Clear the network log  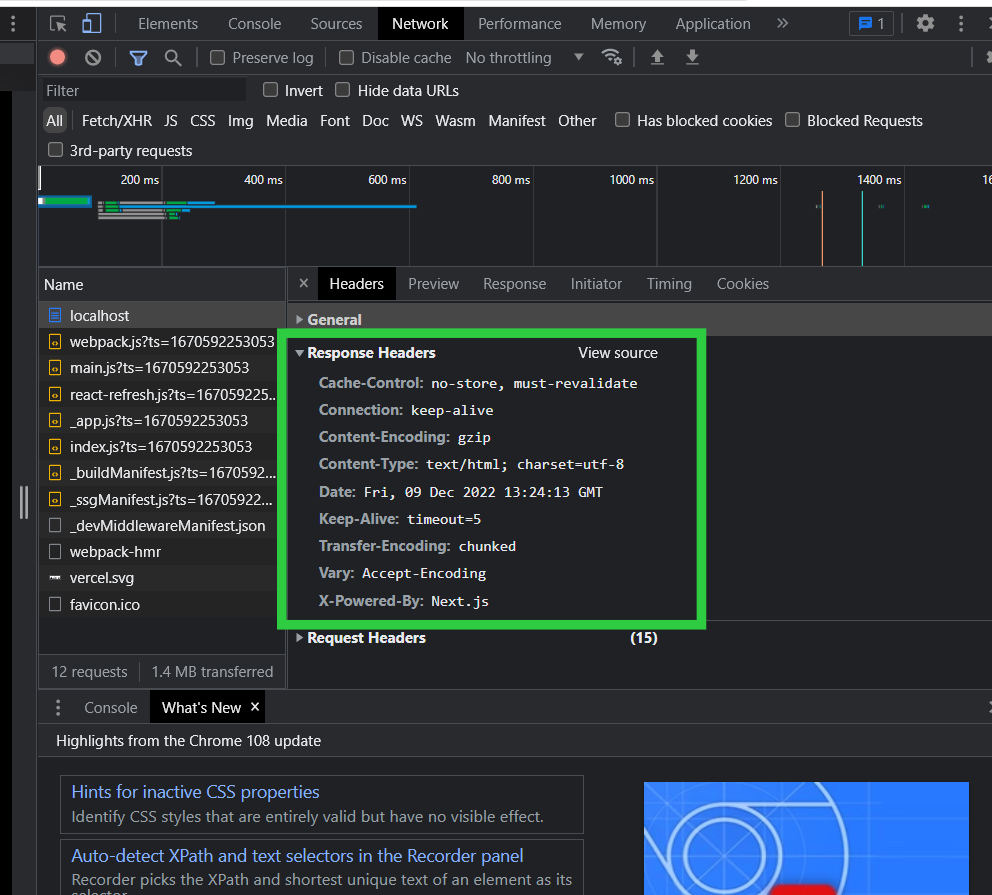pyautogui.click(x=93, y=58)
